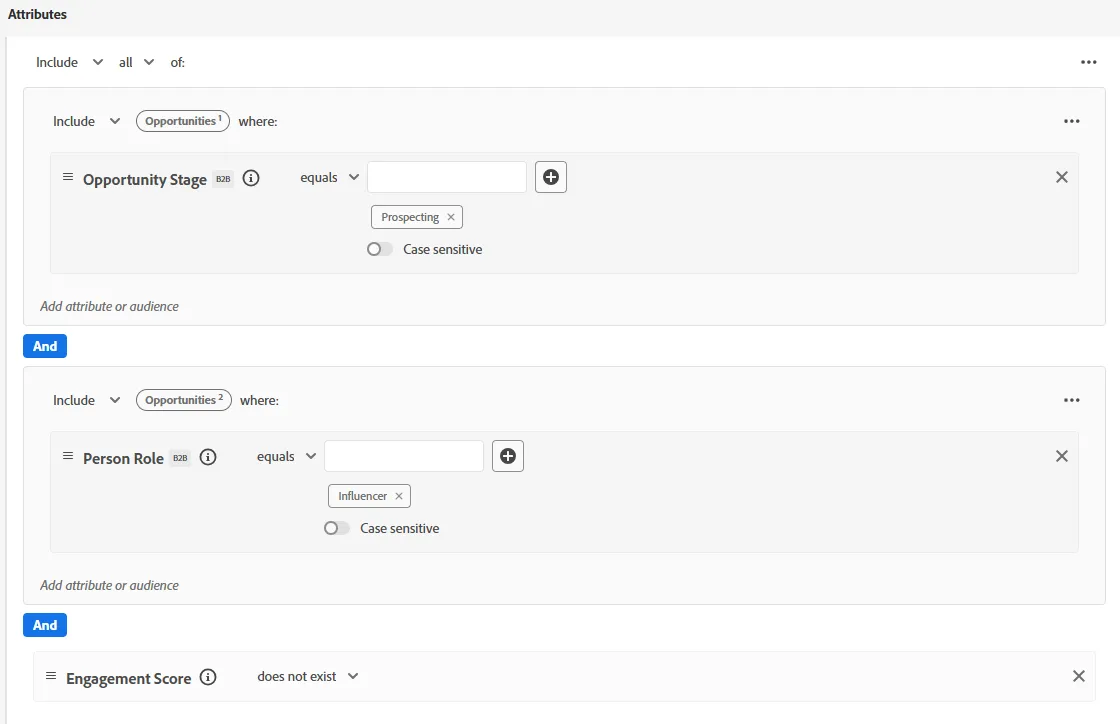Open Include dropdown for Opportunities 2

86,401
